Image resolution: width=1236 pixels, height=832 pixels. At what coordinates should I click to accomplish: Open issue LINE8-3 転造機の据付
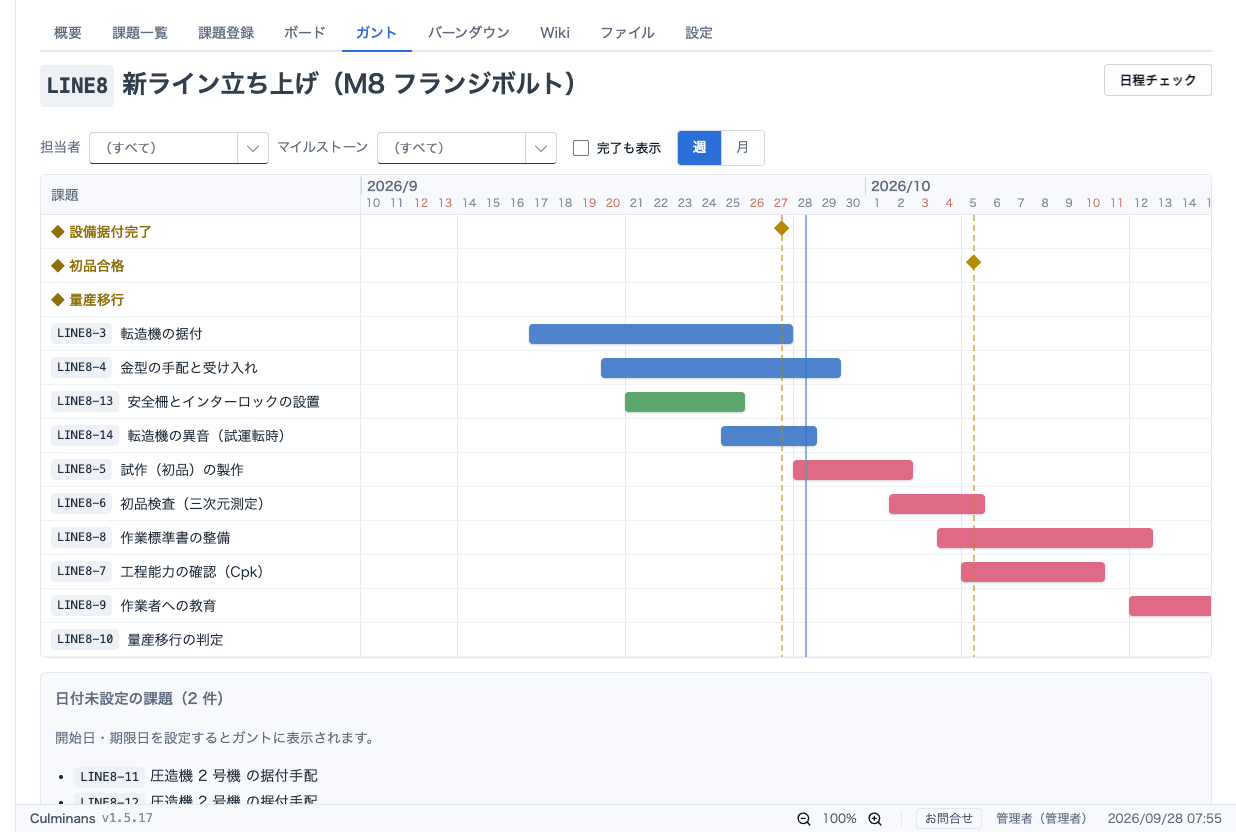tap(127, 333)
